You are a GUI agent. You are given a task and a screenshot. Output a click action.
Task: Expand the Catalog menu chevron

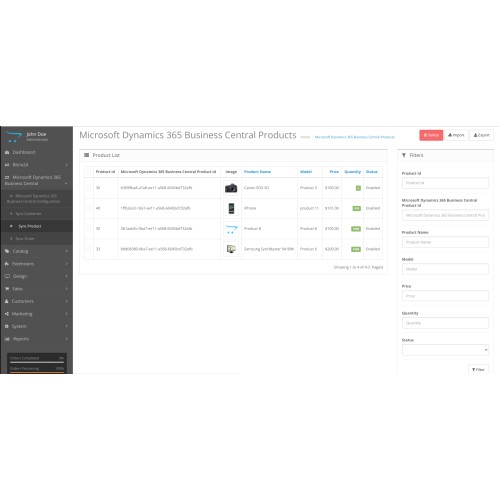[x=66, y=251]
